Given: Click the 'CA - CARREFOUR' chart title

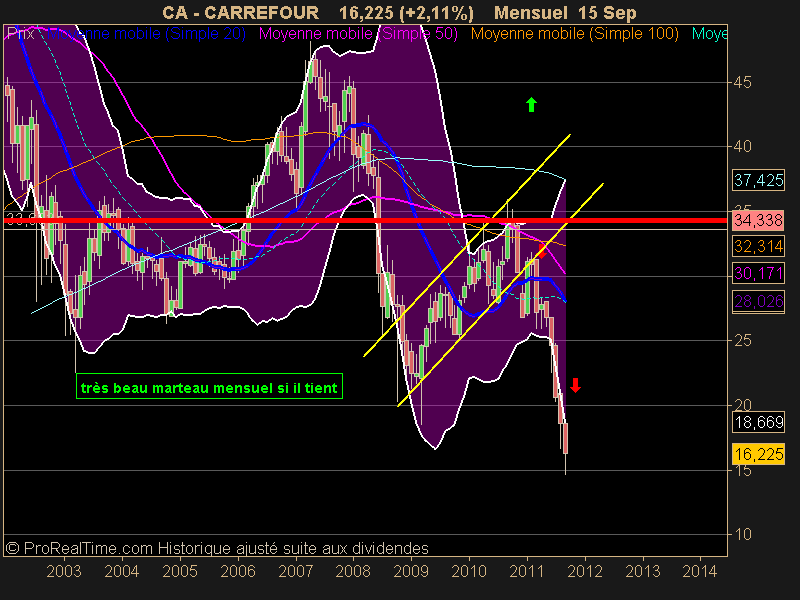Looking at the screenshot, I should click(x=240, y=13).
